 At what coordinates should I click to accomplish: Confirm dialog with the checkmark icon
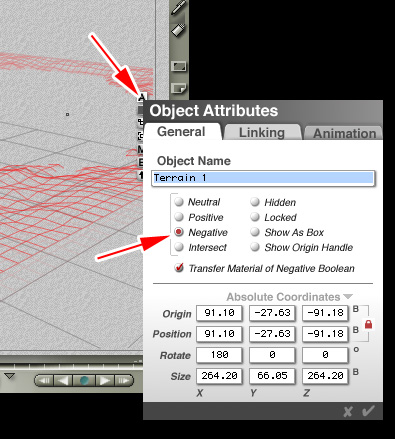[368, 411]
